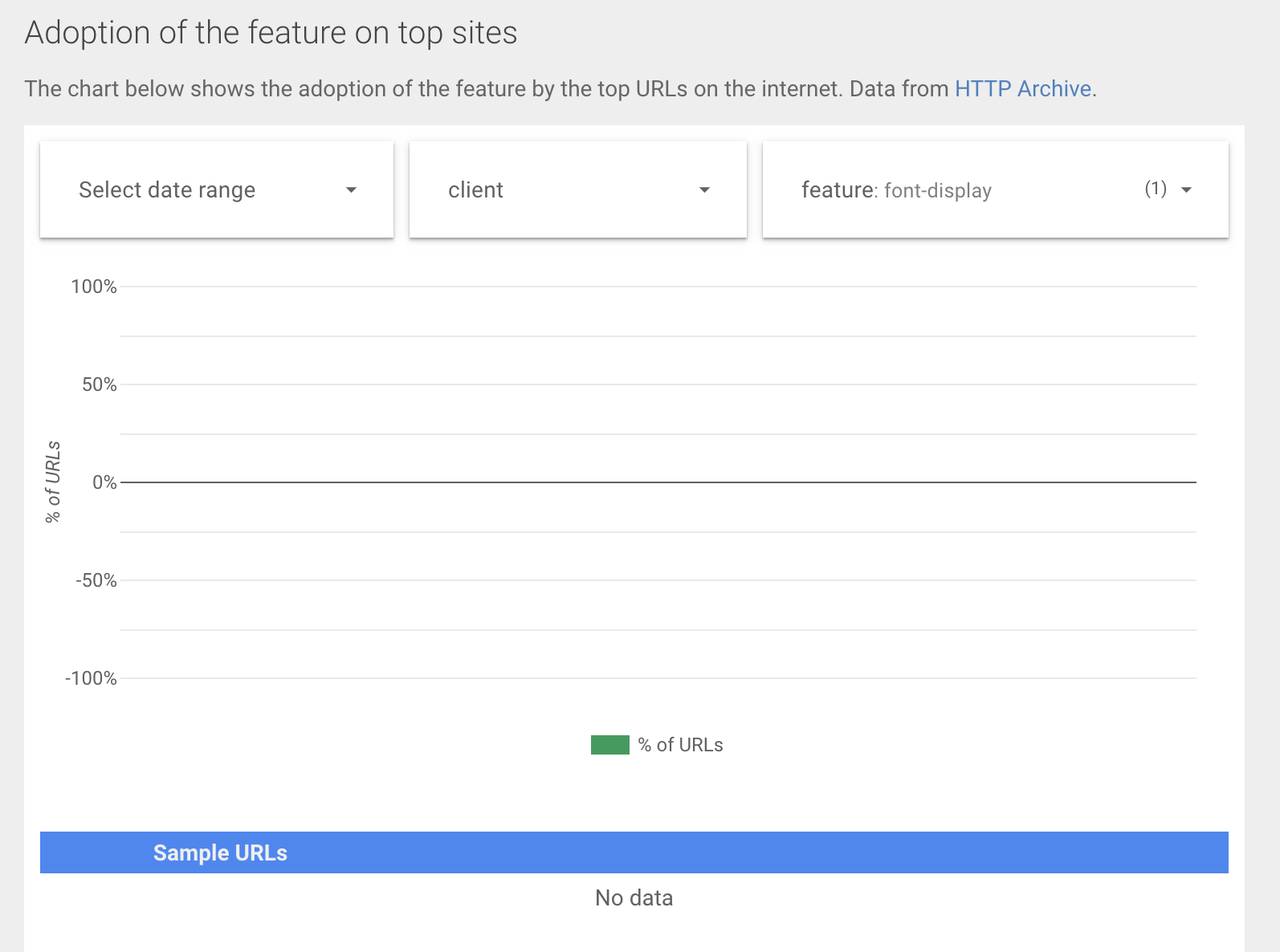Click the 0% axis label
The image size is (1280, 952).
pyautogui.click(x=104, y=482)
